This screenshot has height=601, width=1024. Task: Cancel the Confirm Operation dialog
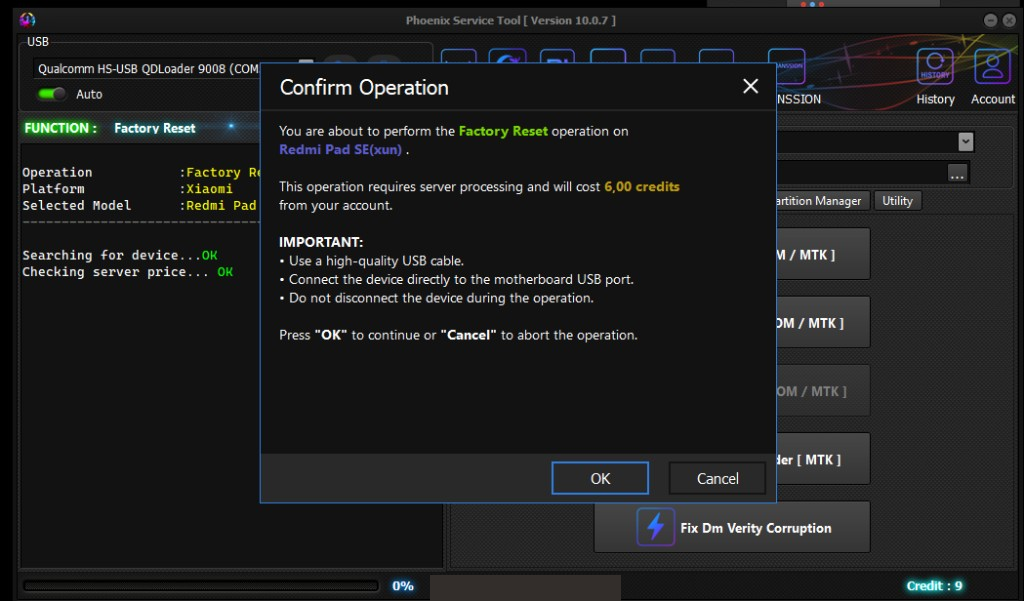pyautogui.click(x=717, y=478)
